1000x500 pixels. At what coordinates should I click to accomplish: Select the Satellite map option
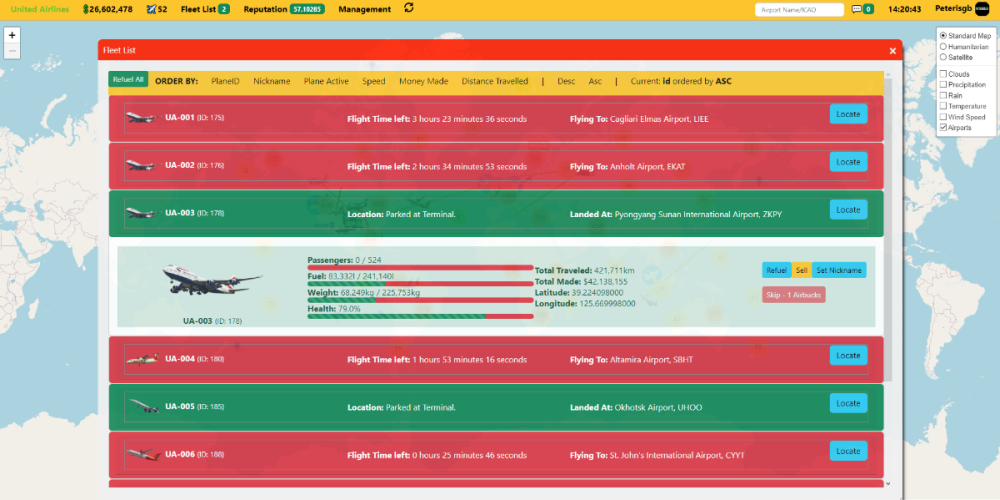coord(943,58)
